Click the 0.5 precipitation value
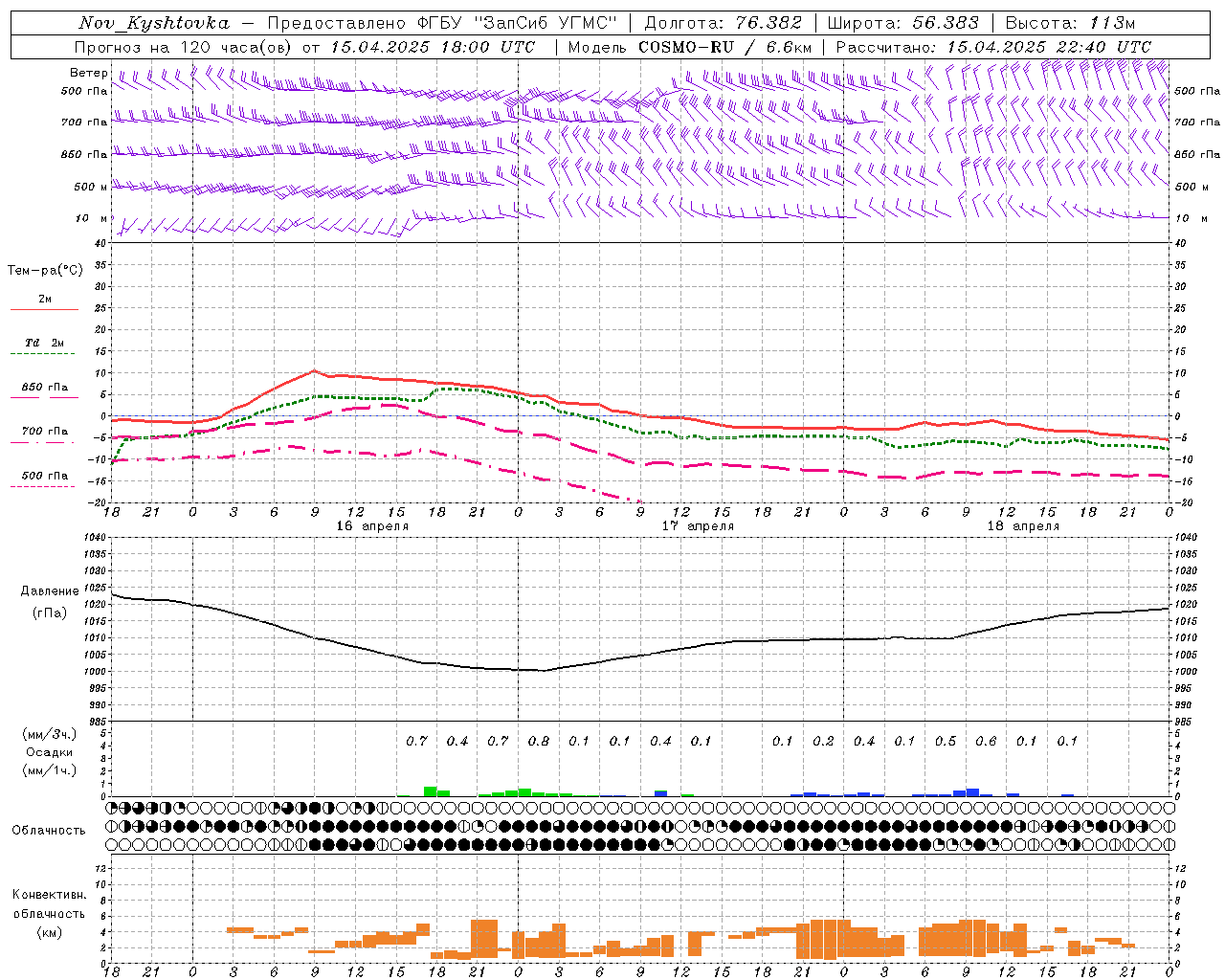1225x980 pixels. coord(946,741)
